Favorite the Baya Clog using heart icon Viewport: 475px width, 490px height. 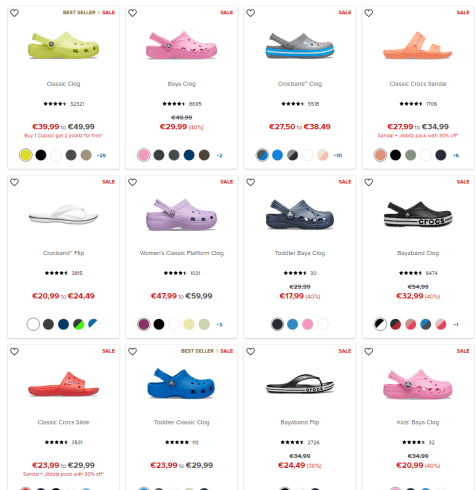[x=132, y=13]
